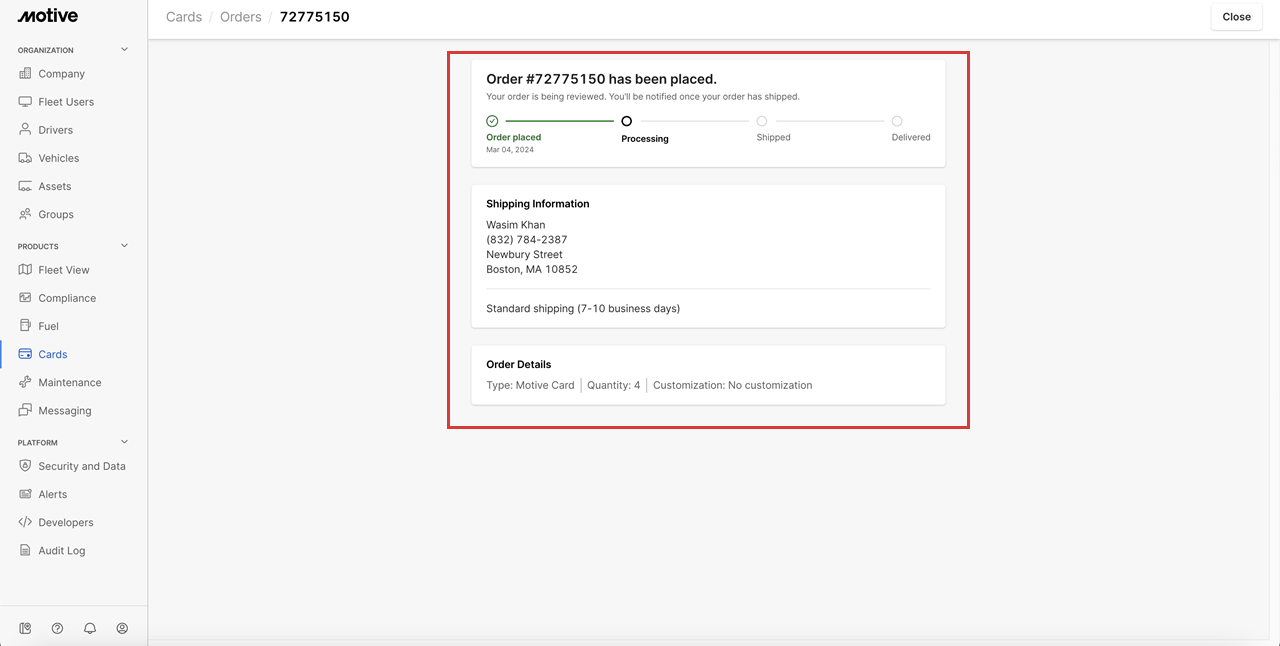The width and height of the screenshot is (1280, 646).
Task: Click the Order placed green checkmark
Action: (x=492, y=121)
